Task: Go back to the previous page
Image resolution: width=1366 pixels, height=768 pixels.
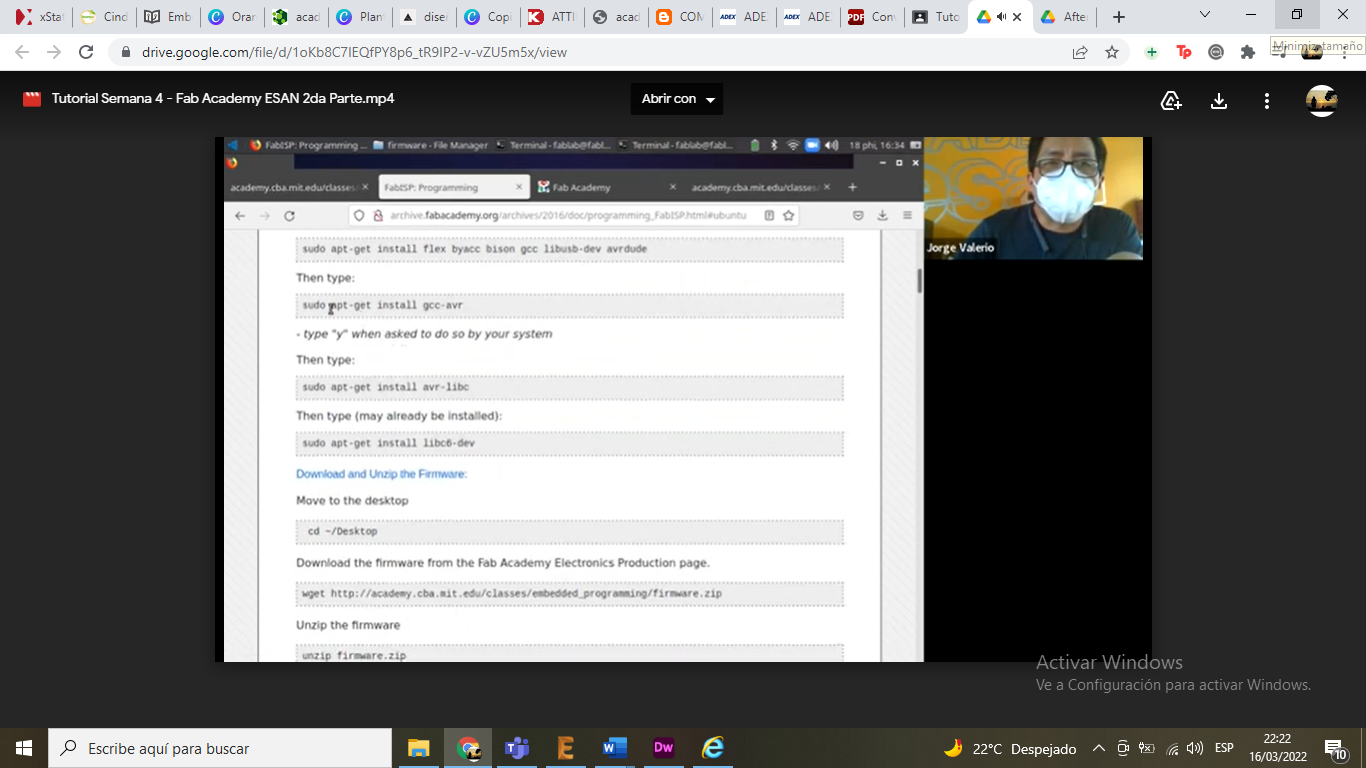Action: 22,52
